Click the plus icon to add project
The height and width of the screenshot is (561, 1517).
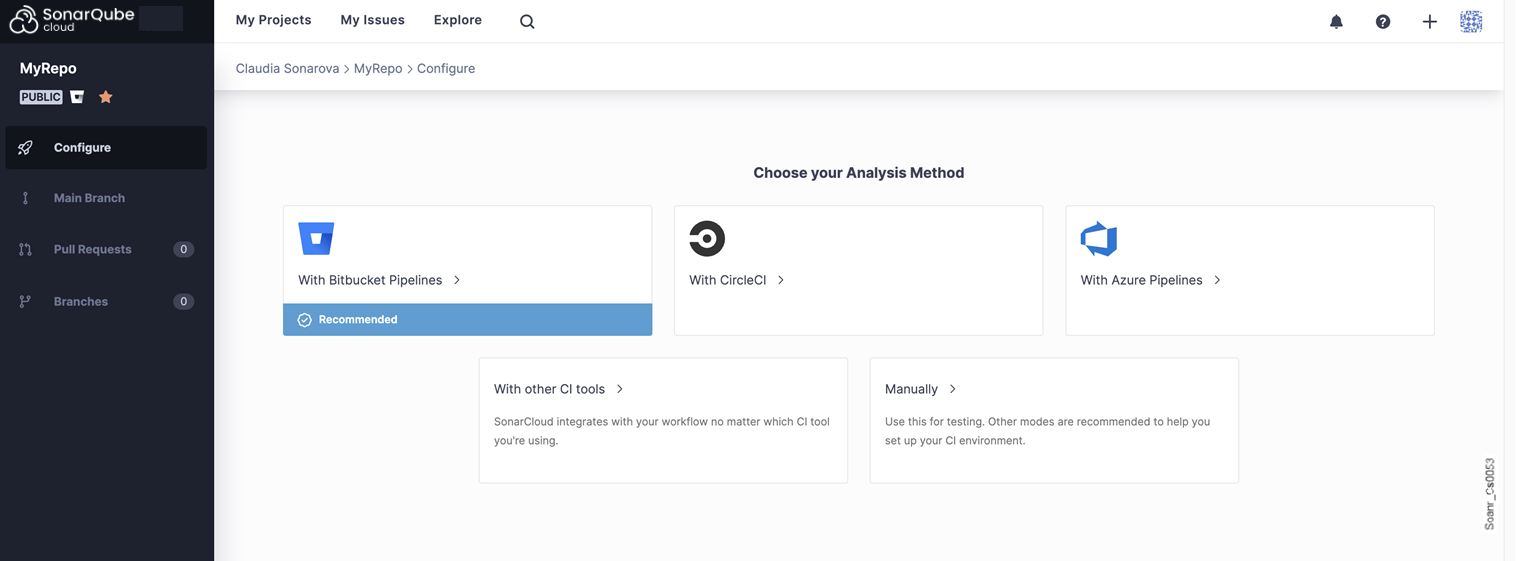pyautogui.click(x=1430, y=22)
